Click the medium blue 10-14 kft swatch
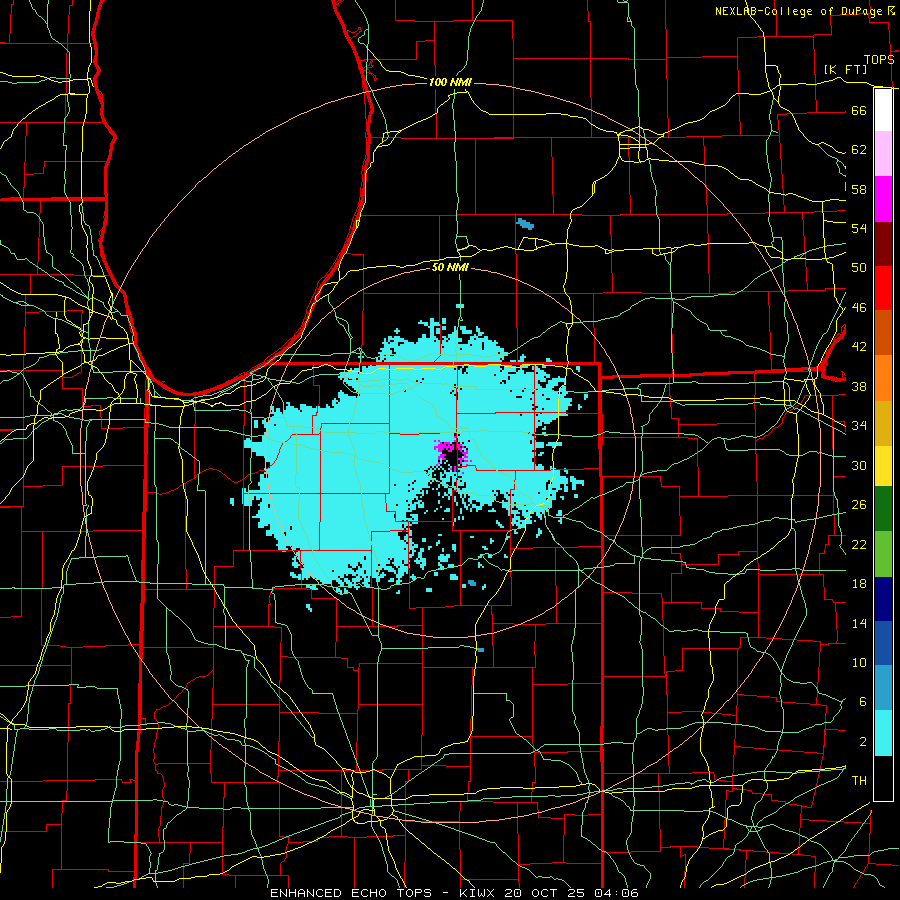Screen dimensions: 900x900 [883, 643]
